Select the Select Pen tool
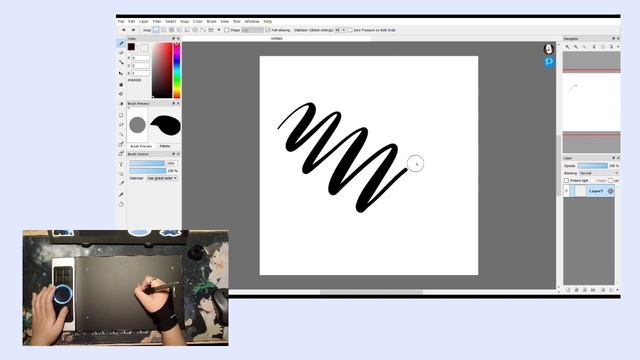This screenshot has width=640, height=360. 121,144
